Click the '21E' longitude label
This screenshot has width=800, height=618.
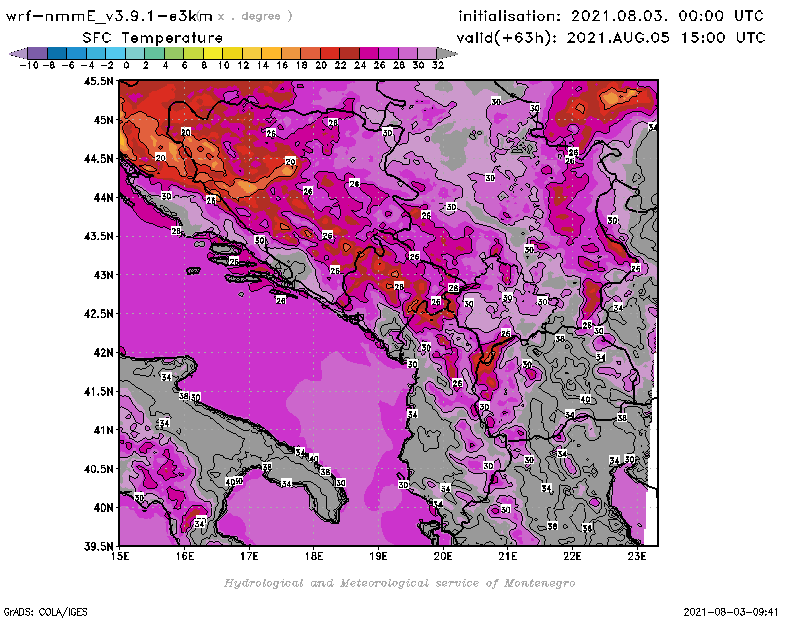pos(508,556)
